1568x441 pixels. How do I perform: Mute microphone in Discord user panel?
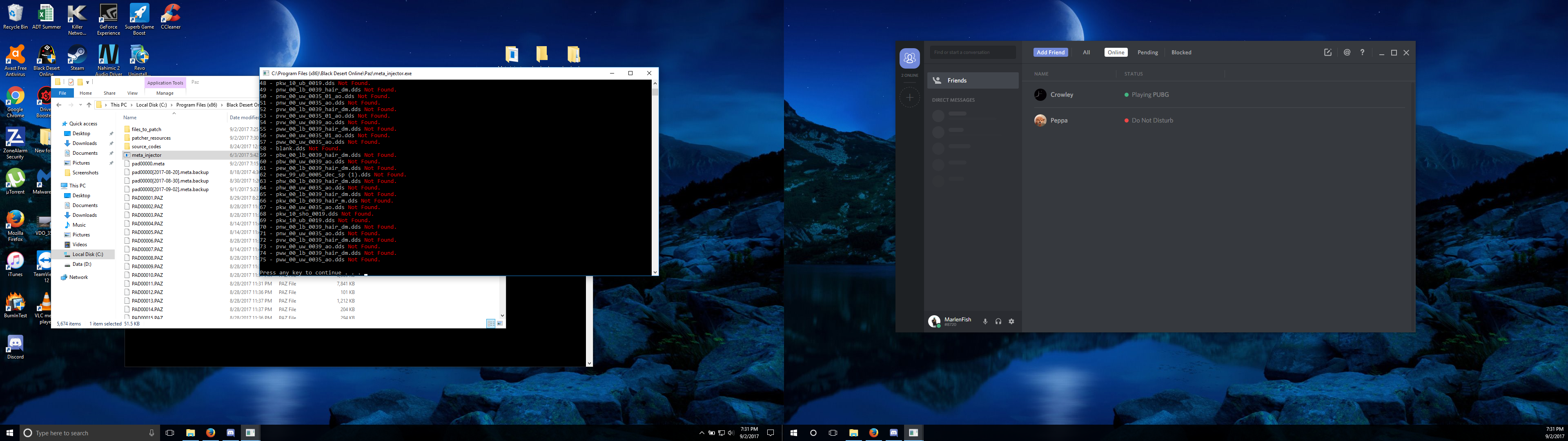tap(985, 322)
